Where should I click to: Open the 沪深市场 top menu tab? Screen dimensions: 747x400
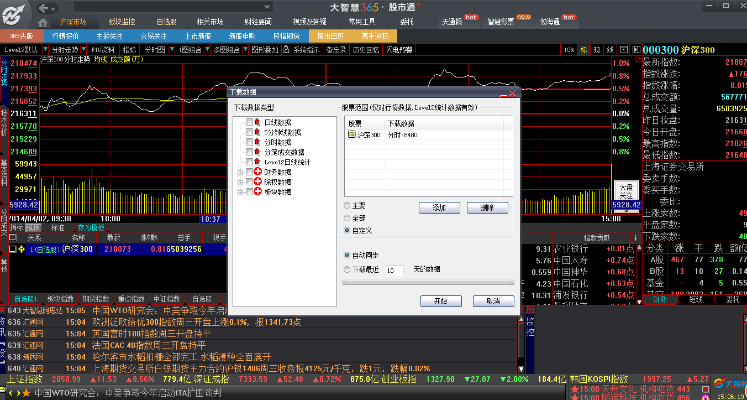pos(71,20)
